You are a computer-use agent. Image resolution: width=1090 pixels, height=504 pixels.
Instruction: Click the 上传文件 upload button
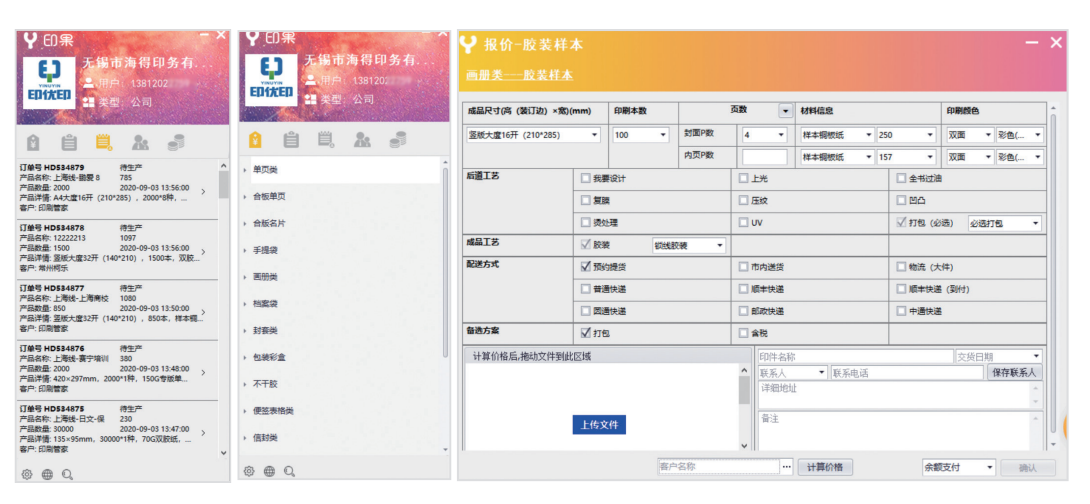(x=600, y=424)
